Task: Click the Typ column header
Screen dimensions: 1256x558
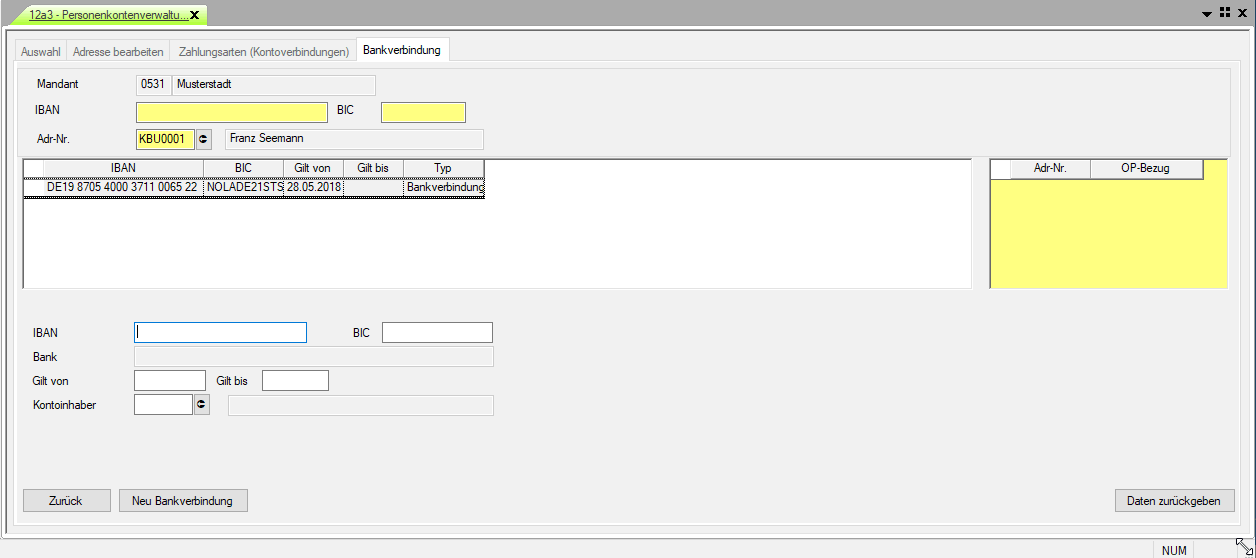Action: tap(443, 168)
